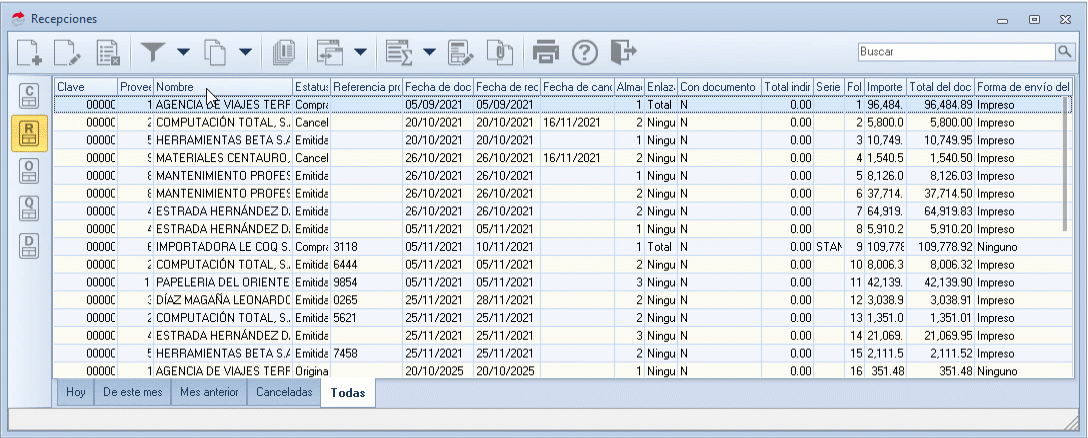The image size is (1088, 438).
Task: Open help with the question mark icon
Action: click(x=584, y=51)
